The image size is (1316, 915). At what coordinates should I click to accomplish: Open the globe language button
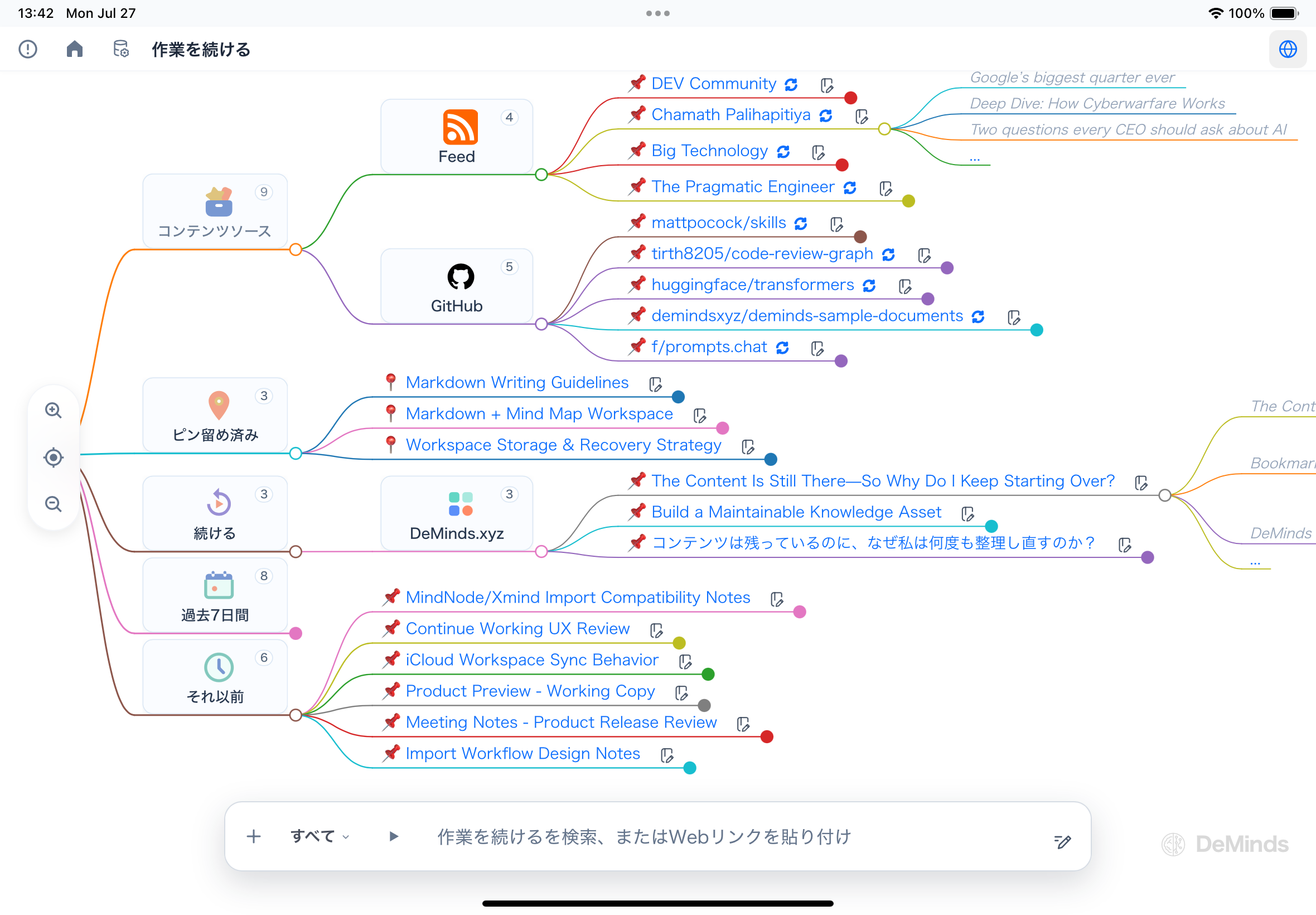1288,49
